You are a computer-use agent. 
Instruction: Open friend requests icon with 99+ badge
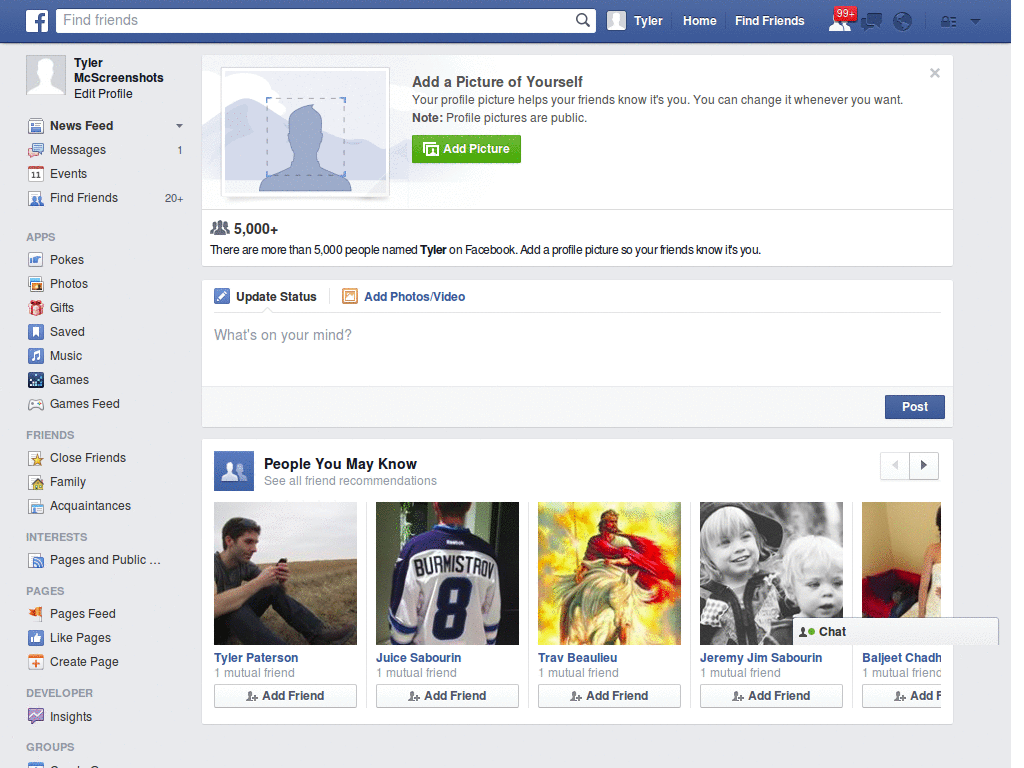pos(840,21)
